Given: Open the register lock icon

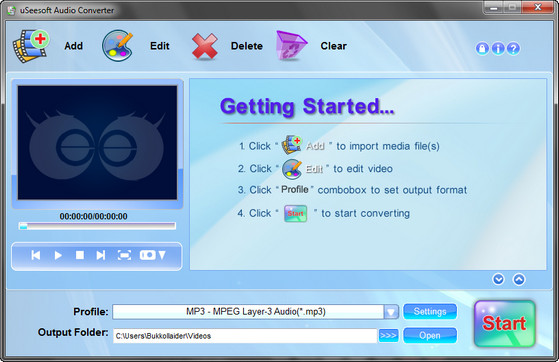Looking at the screenshot, I should pos(482,49).
